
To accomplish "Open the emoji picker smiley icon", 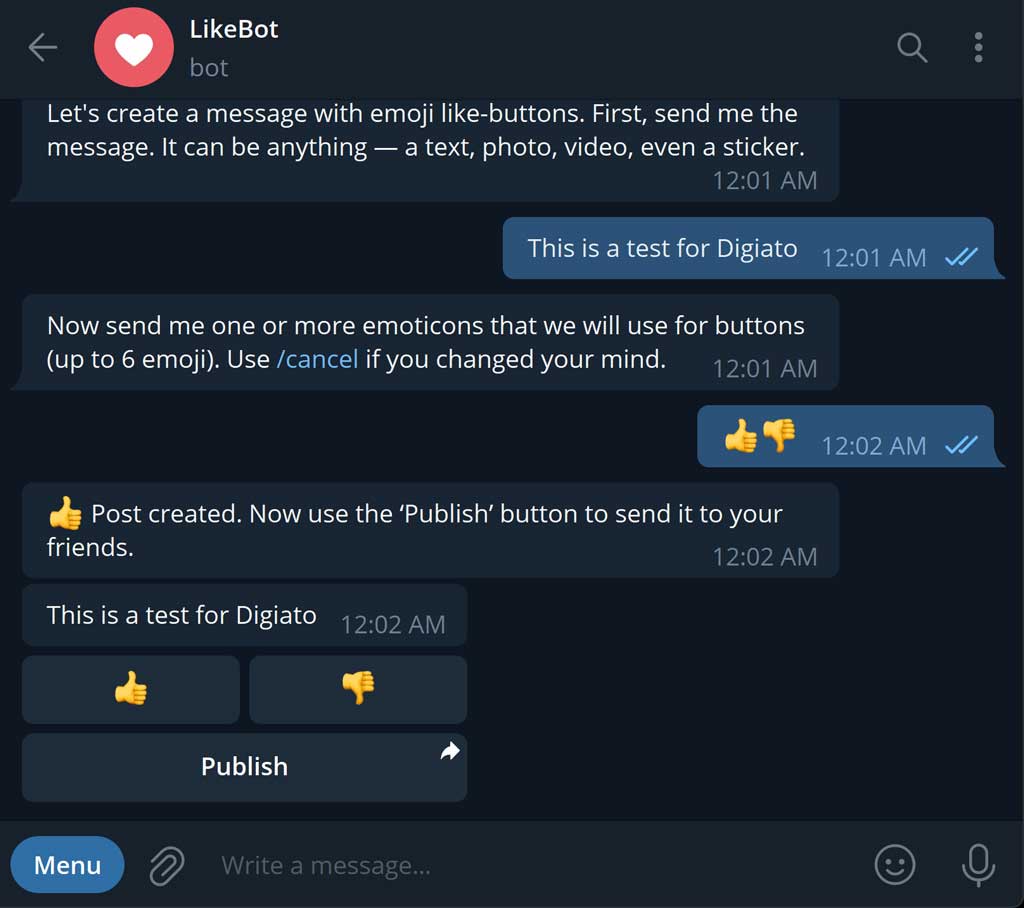I will [x=894, y=865].
